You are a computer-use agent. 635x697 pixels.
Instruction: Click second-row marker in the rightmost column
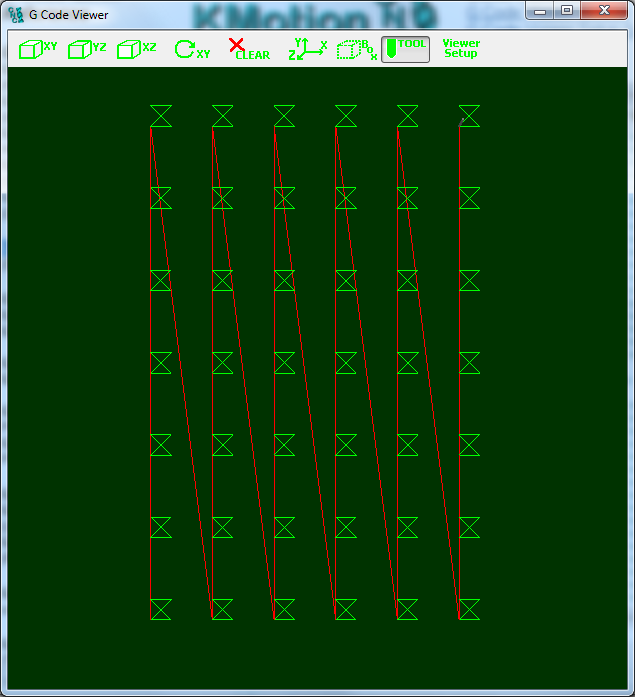(469, 198)
